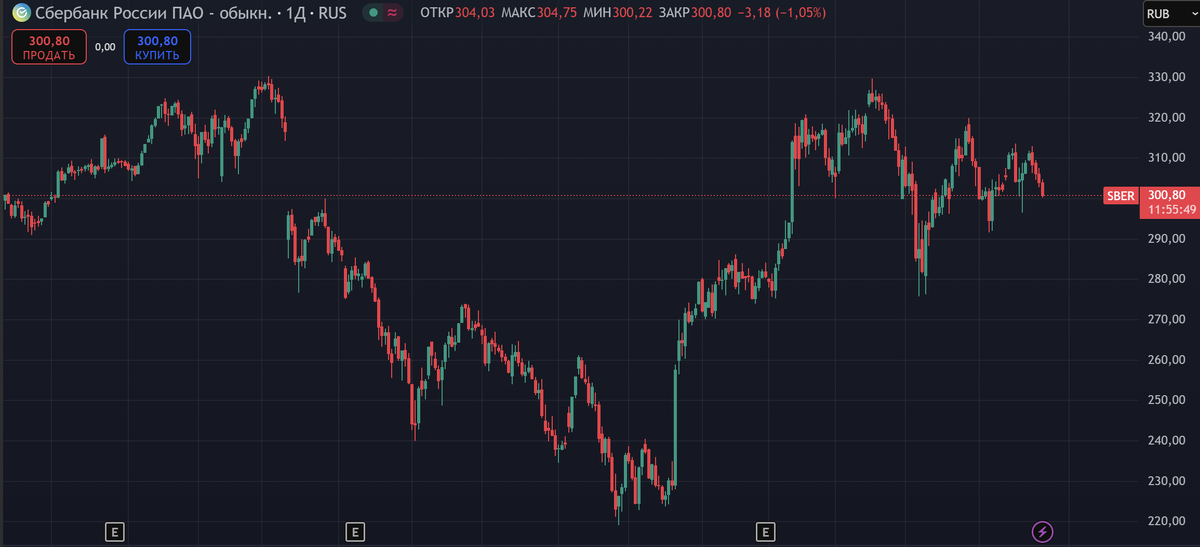Click the 310,00 price axis label

click(1166, 157)
